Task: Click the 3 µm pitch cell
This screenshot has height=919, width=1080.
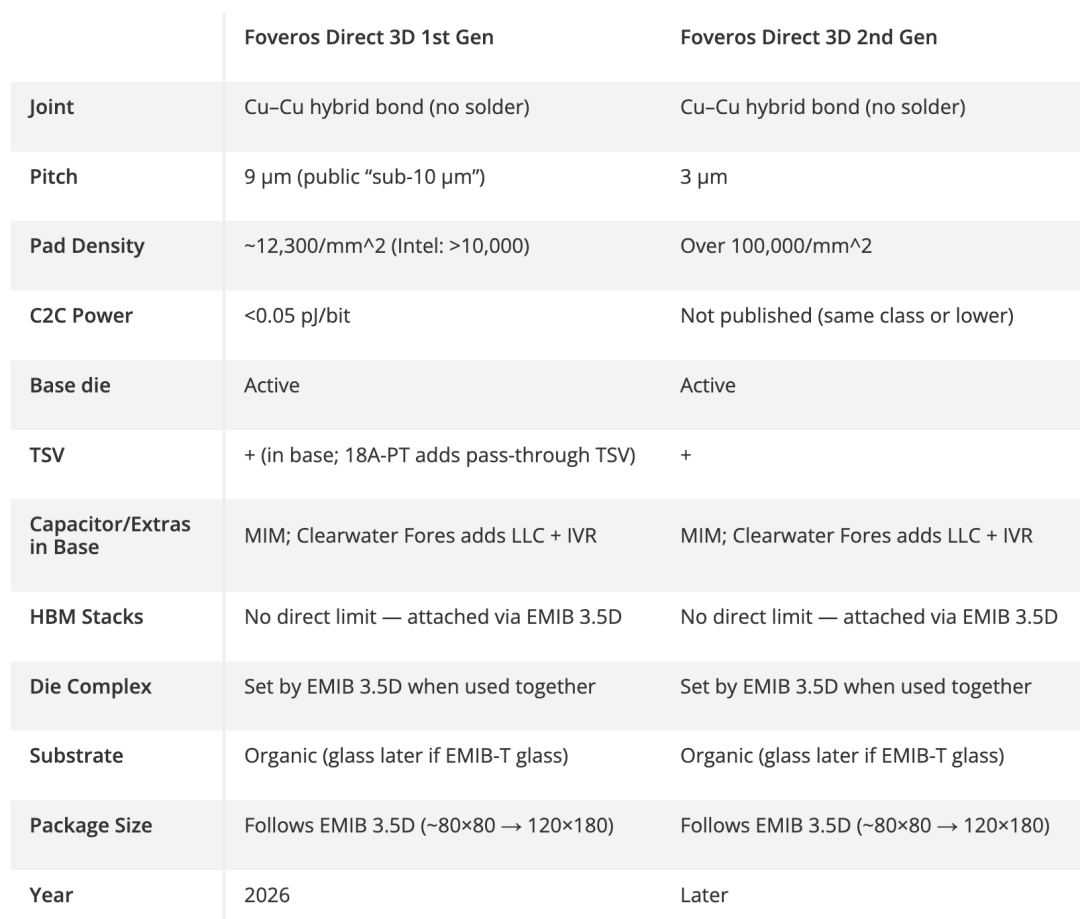Action: pyautogui.click(x=703, y=177)
